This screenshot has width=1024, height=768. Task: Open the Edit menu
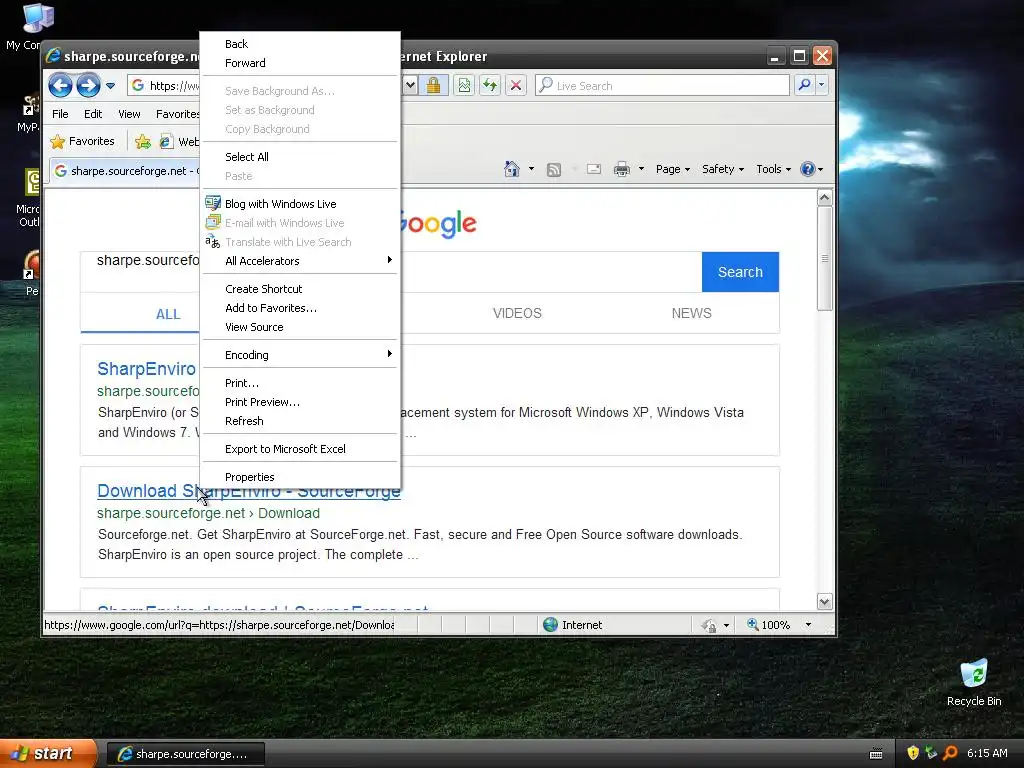point(93,114)
